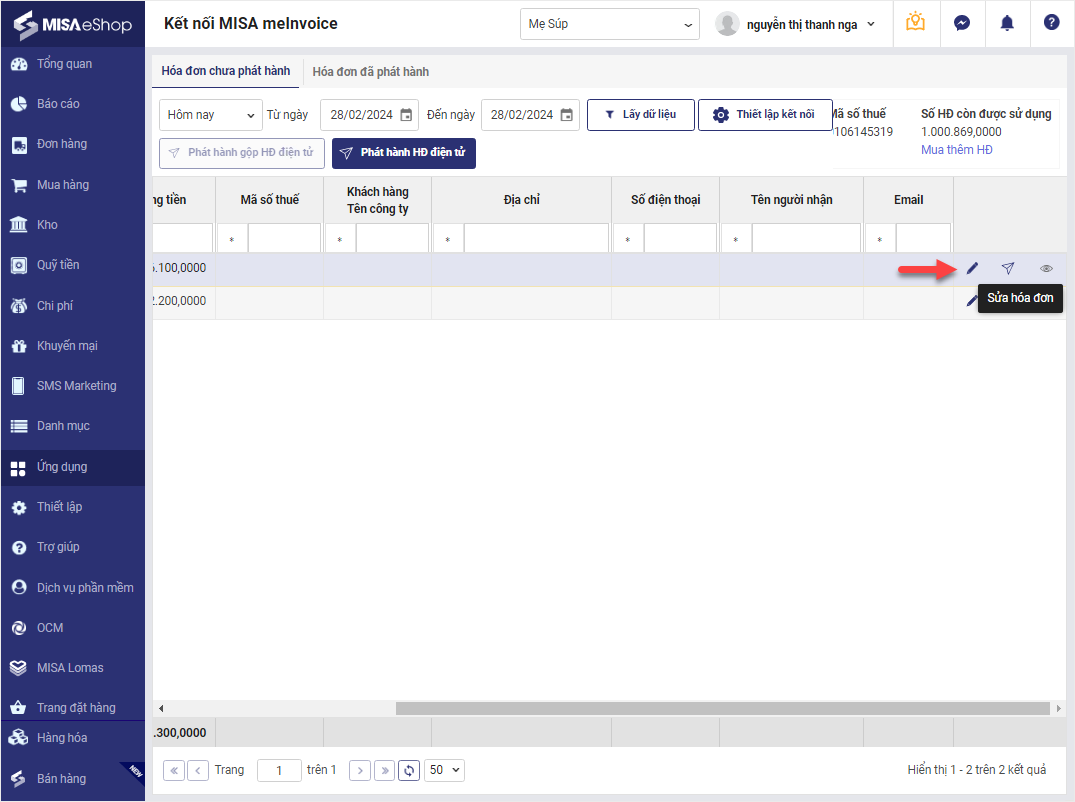1075x802 pixels.
Task: Click the Email column header
Action: click(x=908, y=199)
